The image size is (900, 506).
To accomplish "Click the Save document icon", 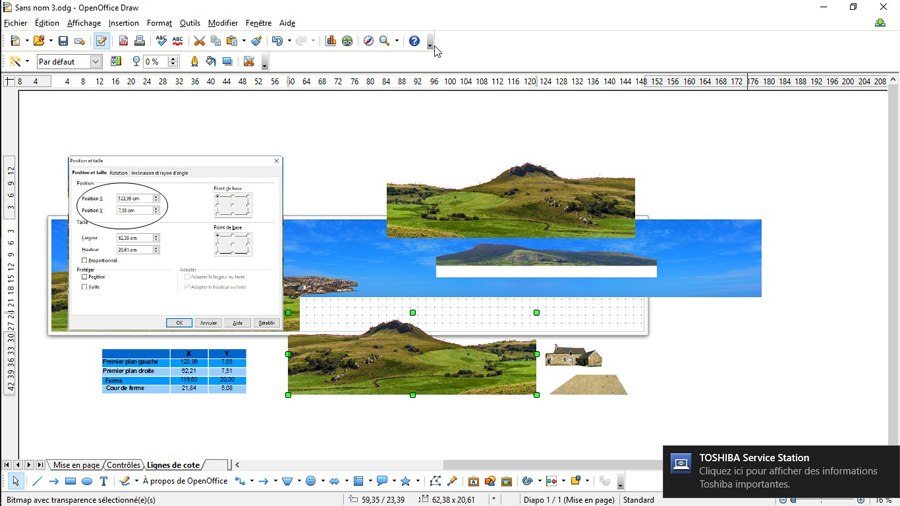I will [63, 41].
